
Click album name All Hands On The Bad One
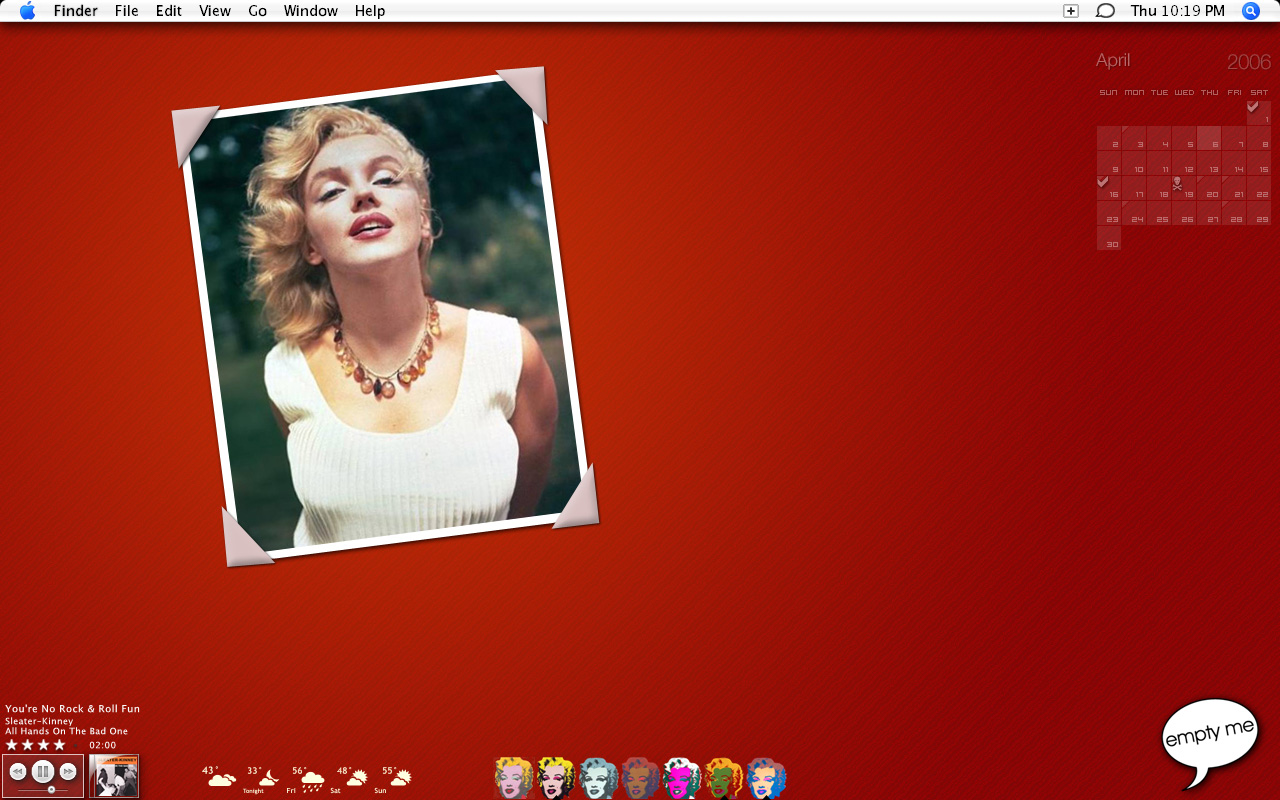click(x=66, y=731)
